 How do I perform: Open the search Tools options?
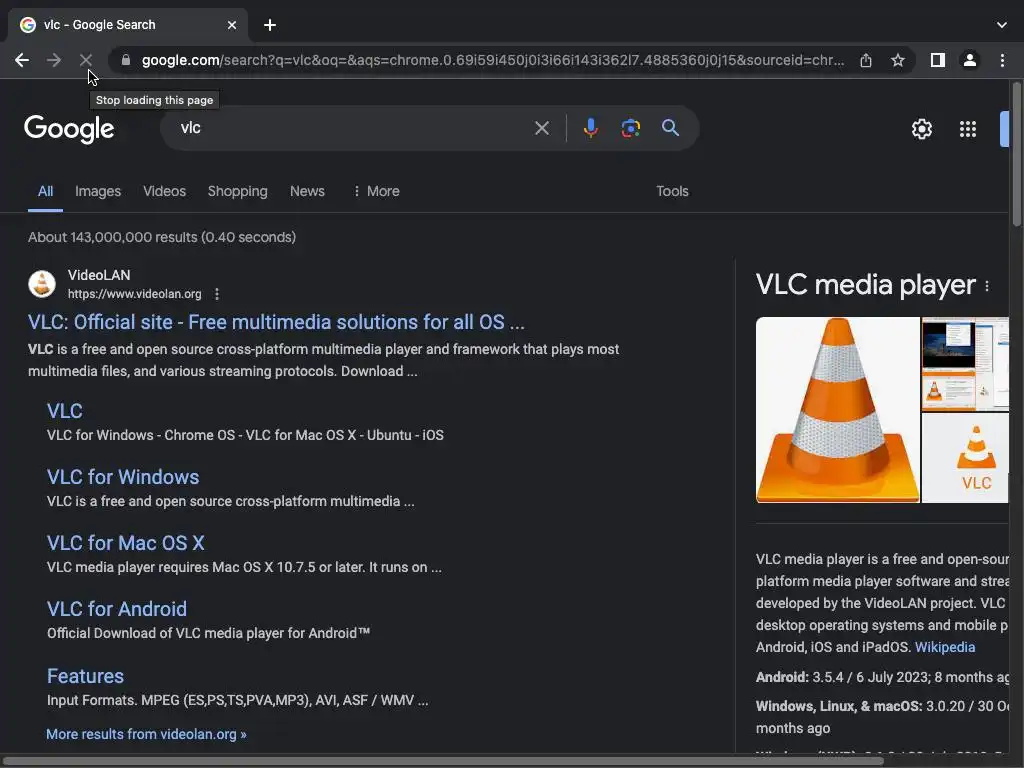(x=672, y=191)
